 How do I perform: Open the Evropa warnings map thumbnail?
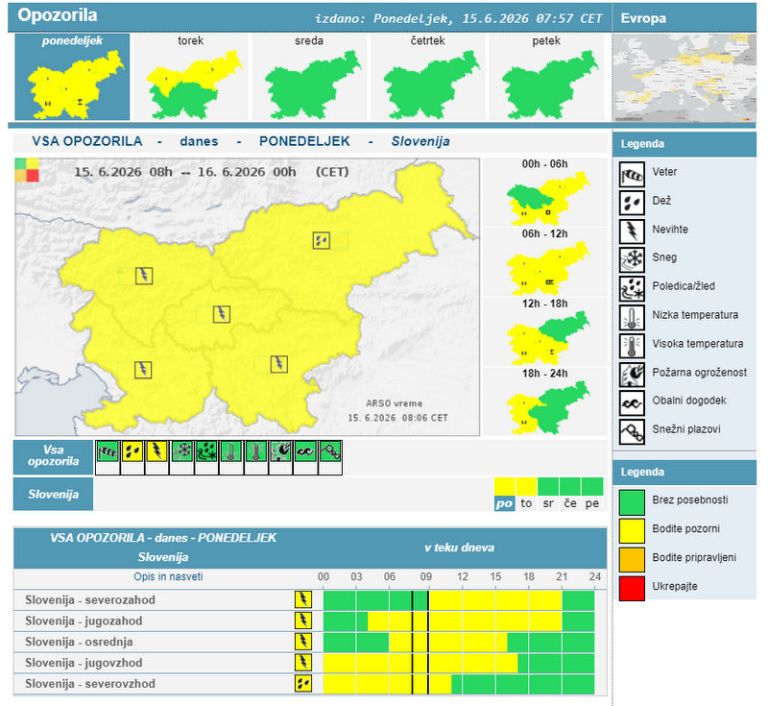point(684,78)
